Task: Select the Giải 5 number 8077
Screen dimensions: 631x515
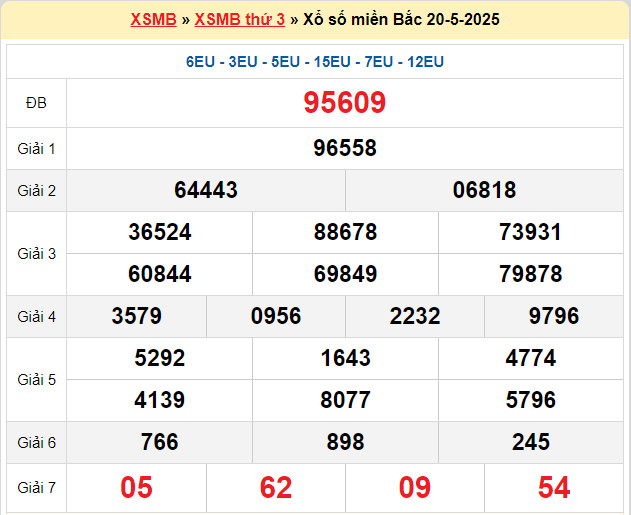Action: pos(345,400)
